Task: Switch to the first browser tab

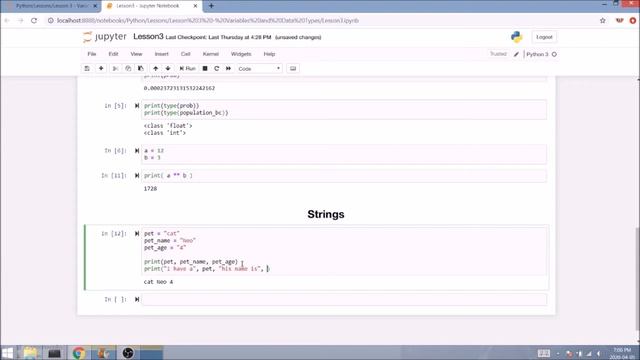Action: click(51, 6)
